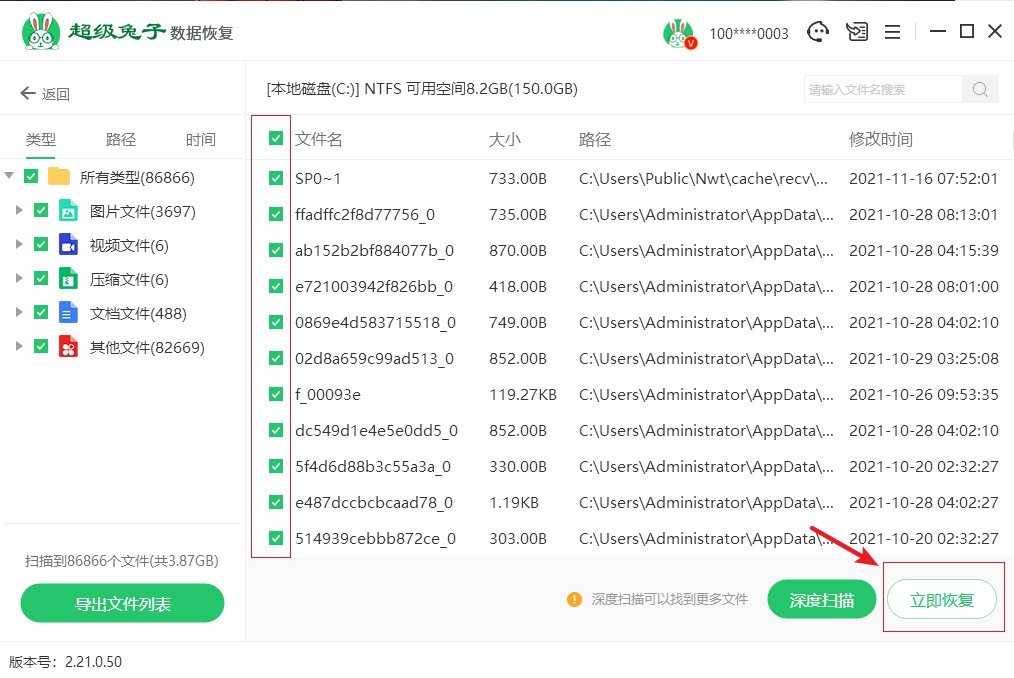Select the 图片文件 image files icon

pos(68,210)
